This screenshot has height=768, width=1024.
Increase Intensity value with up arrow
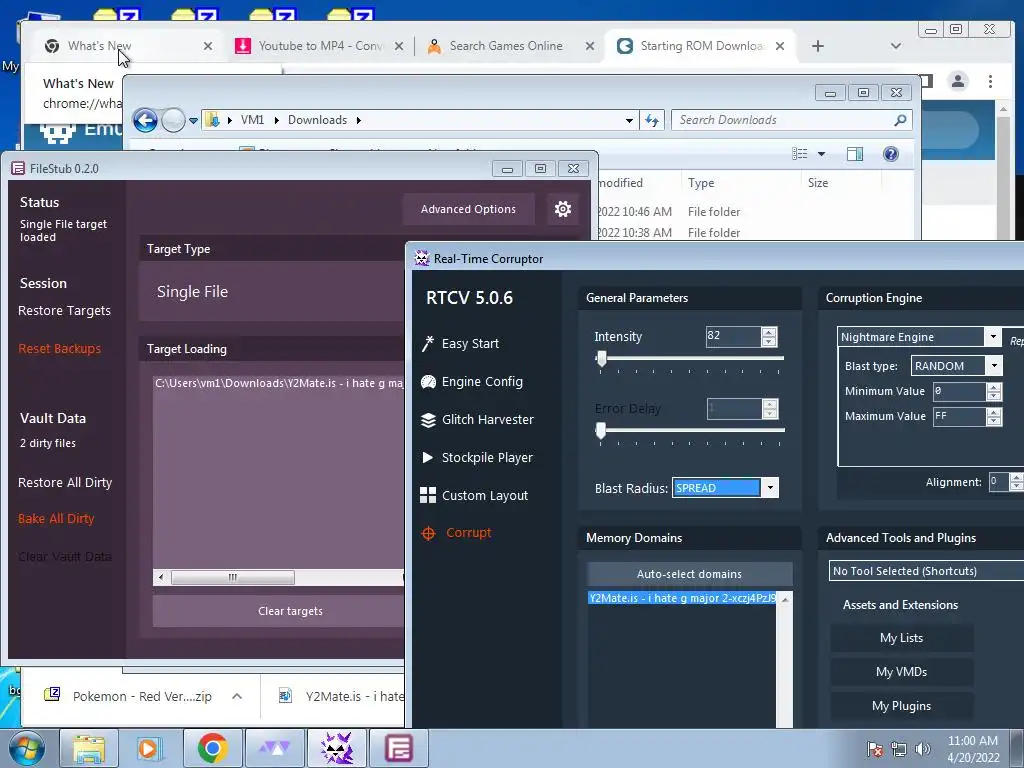tap(769, 332)
